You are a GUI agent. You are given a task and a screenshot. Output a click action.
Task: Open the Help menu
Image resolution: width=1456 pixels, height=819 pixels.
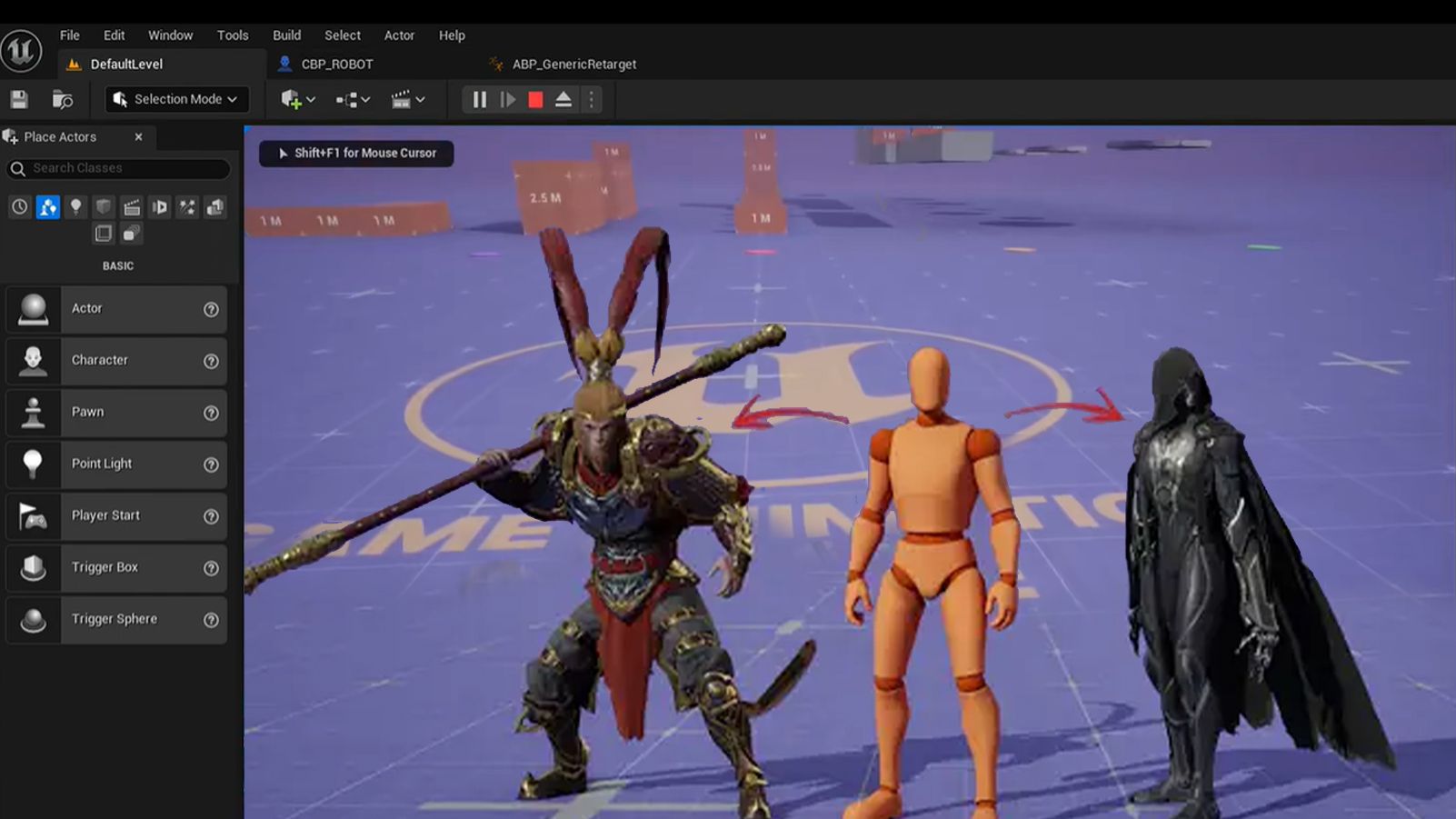pos(452,35)
